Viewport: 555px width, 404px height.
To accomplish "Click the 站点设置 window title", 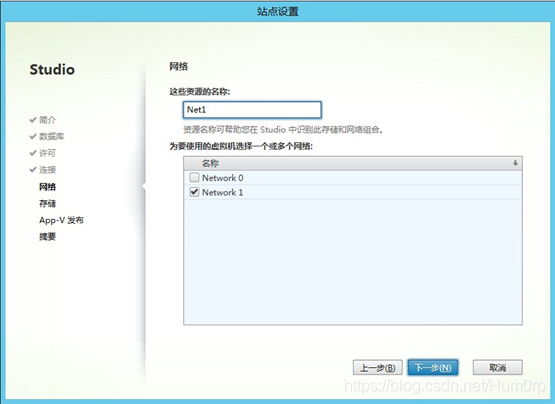I will tap(278, 11).
